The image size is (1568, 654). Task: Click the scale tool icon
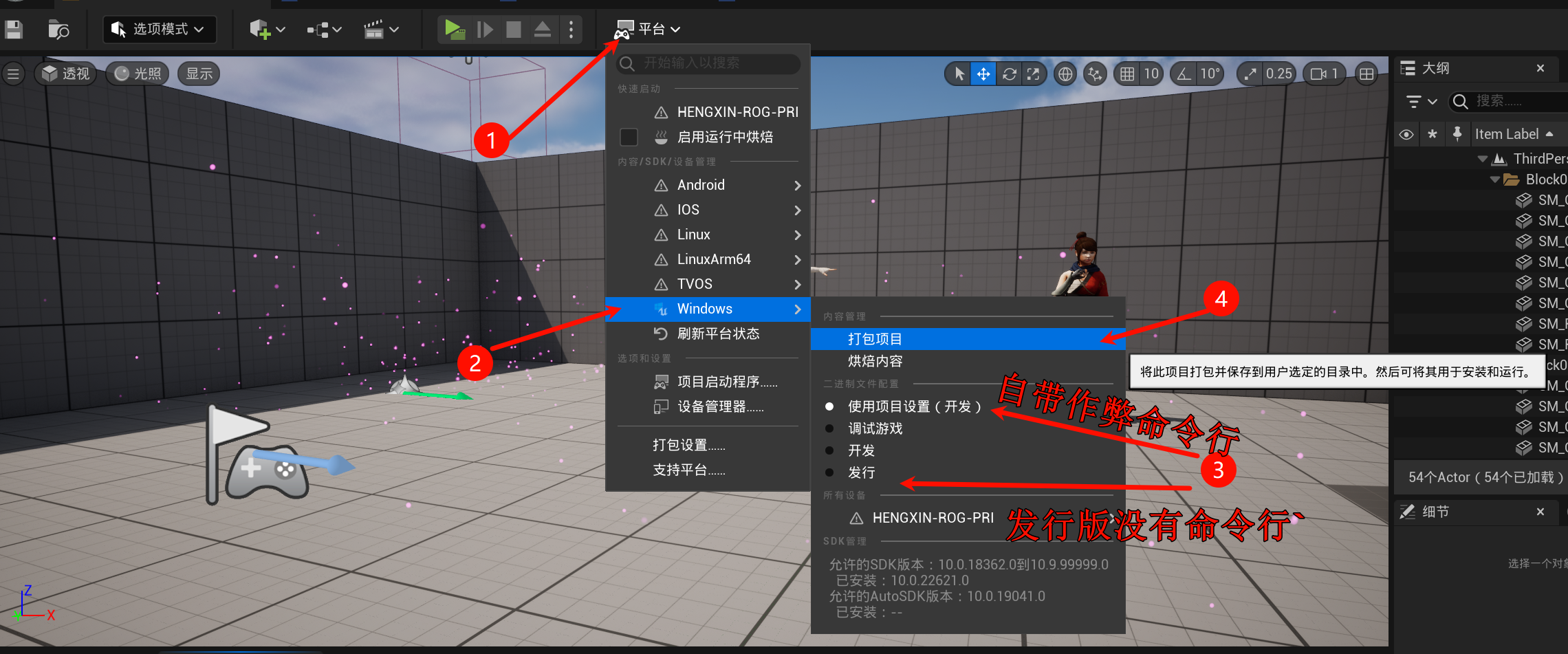pos(1033,74)
